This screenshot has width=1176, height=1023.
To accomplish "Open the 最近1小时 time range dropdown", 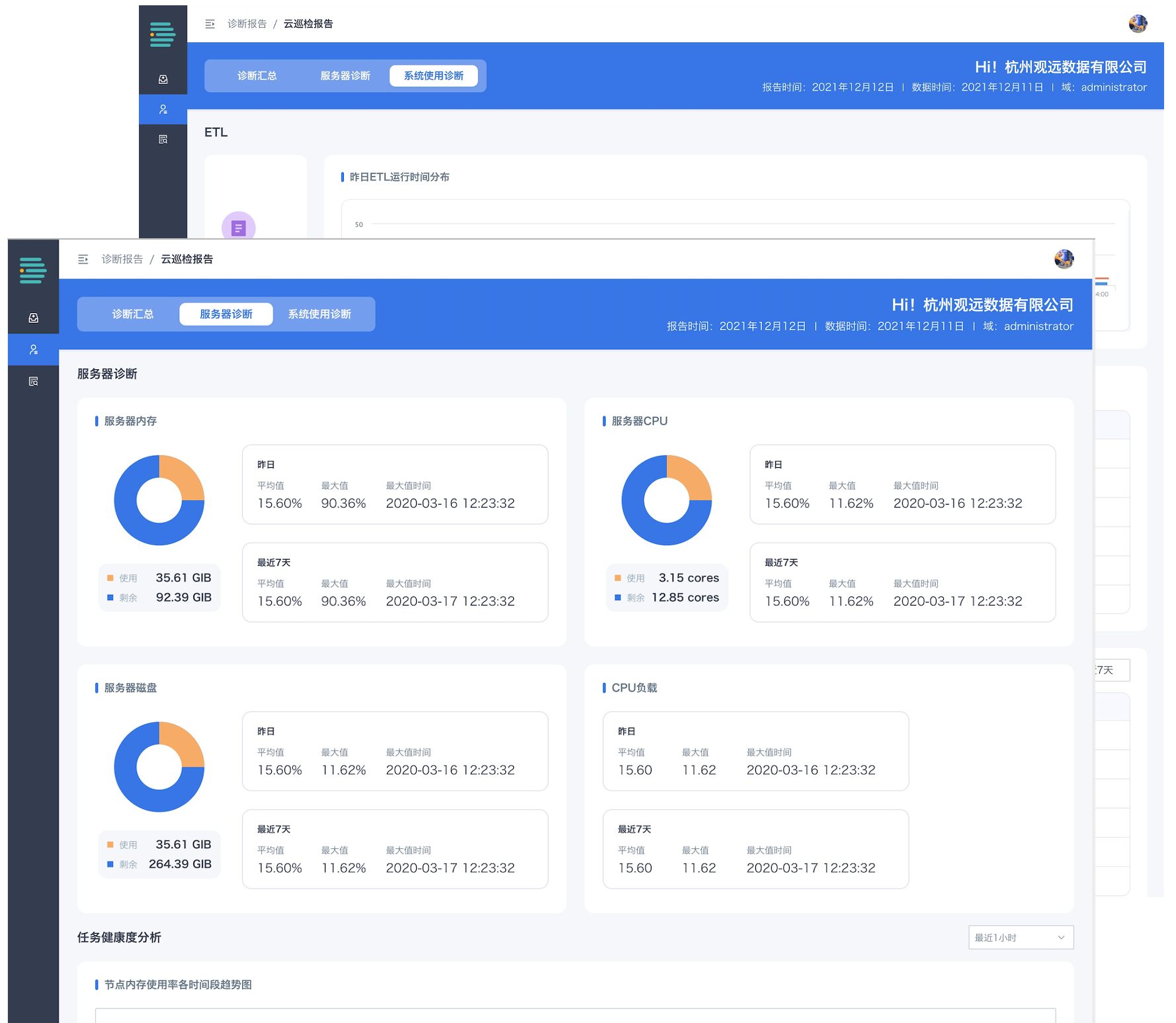I will (1021, 937).
